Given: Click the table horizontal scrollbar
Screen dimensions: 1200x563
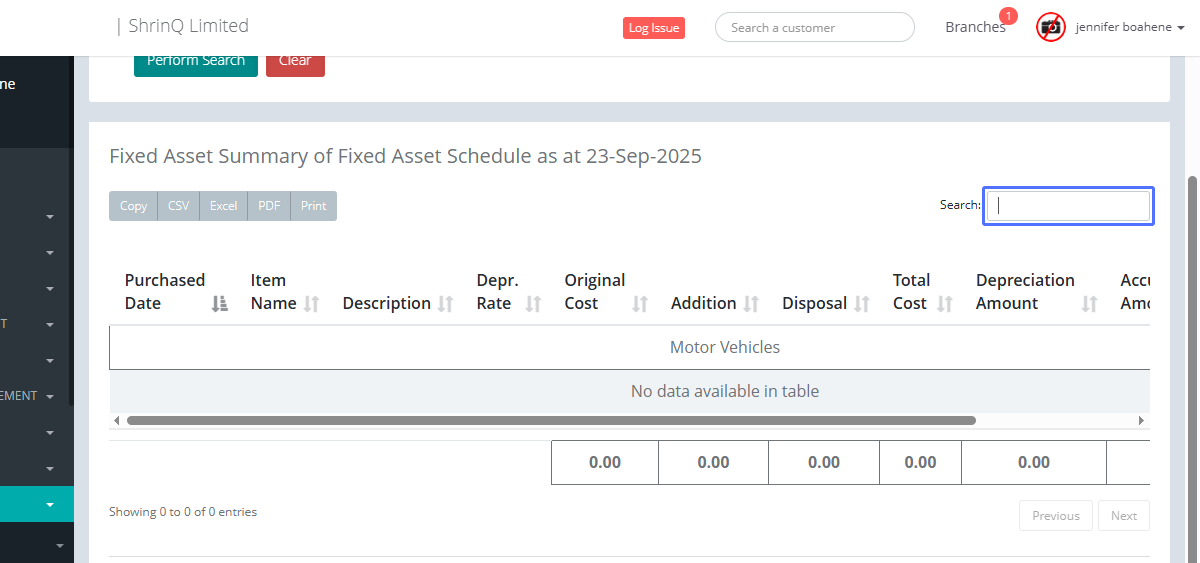Looking at the screenshot, I should [550, 421].
